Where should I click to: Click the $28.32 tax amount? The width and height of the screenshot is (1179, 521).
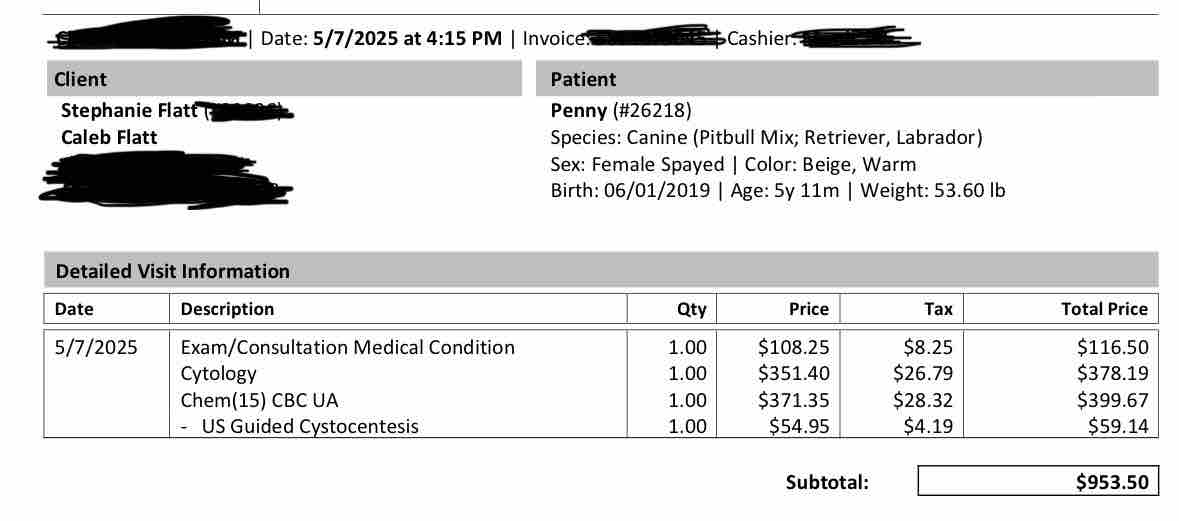pos(923,400)
